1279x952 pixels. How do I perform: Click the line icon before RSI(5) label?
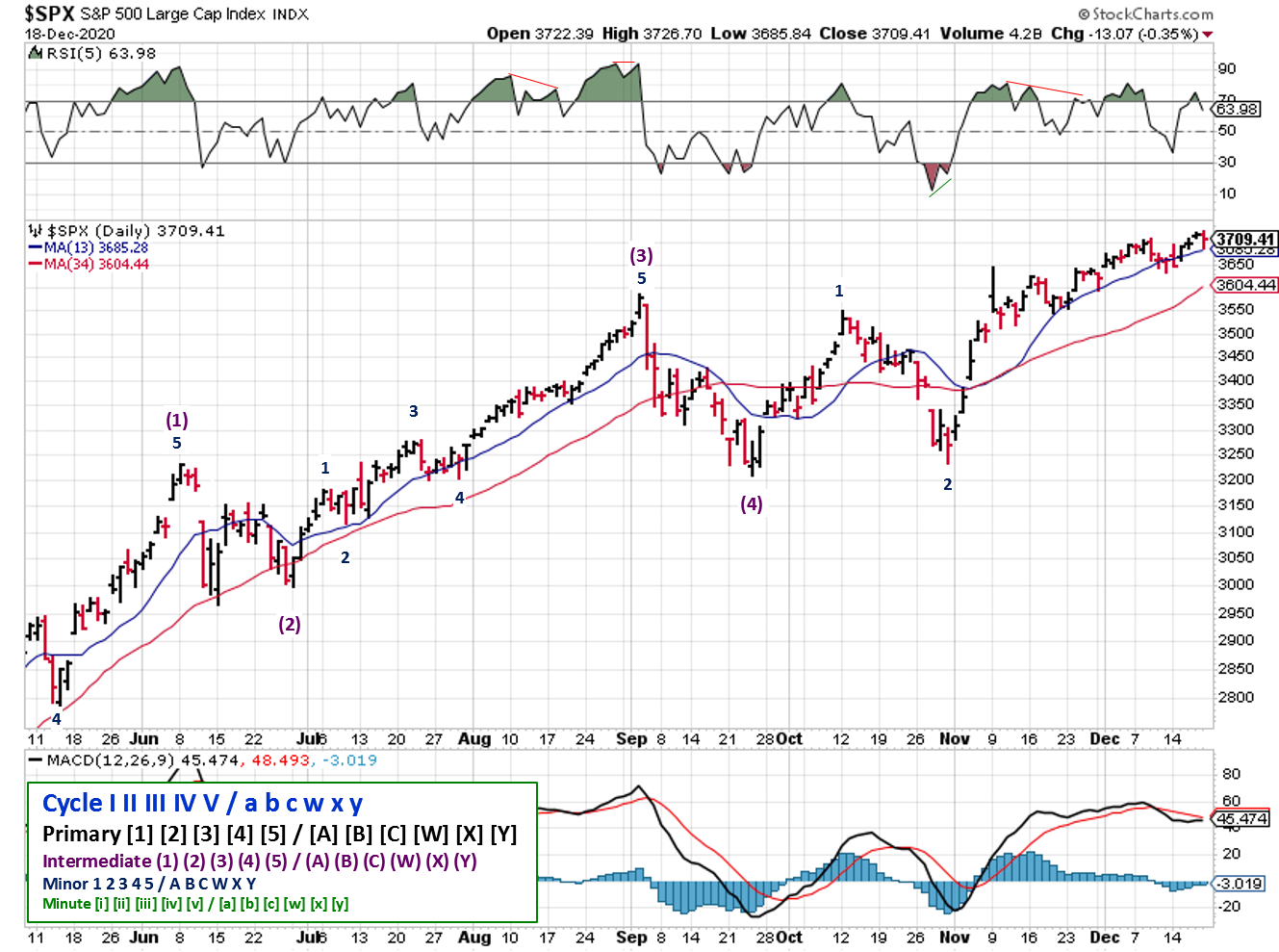36,54
